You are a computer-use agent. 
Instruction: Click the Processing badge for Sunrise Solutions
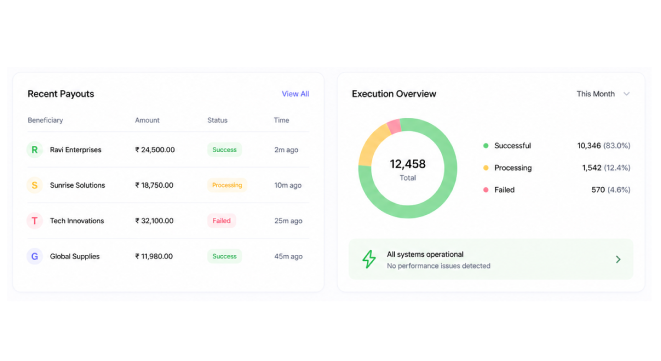[x=227, y=185]
